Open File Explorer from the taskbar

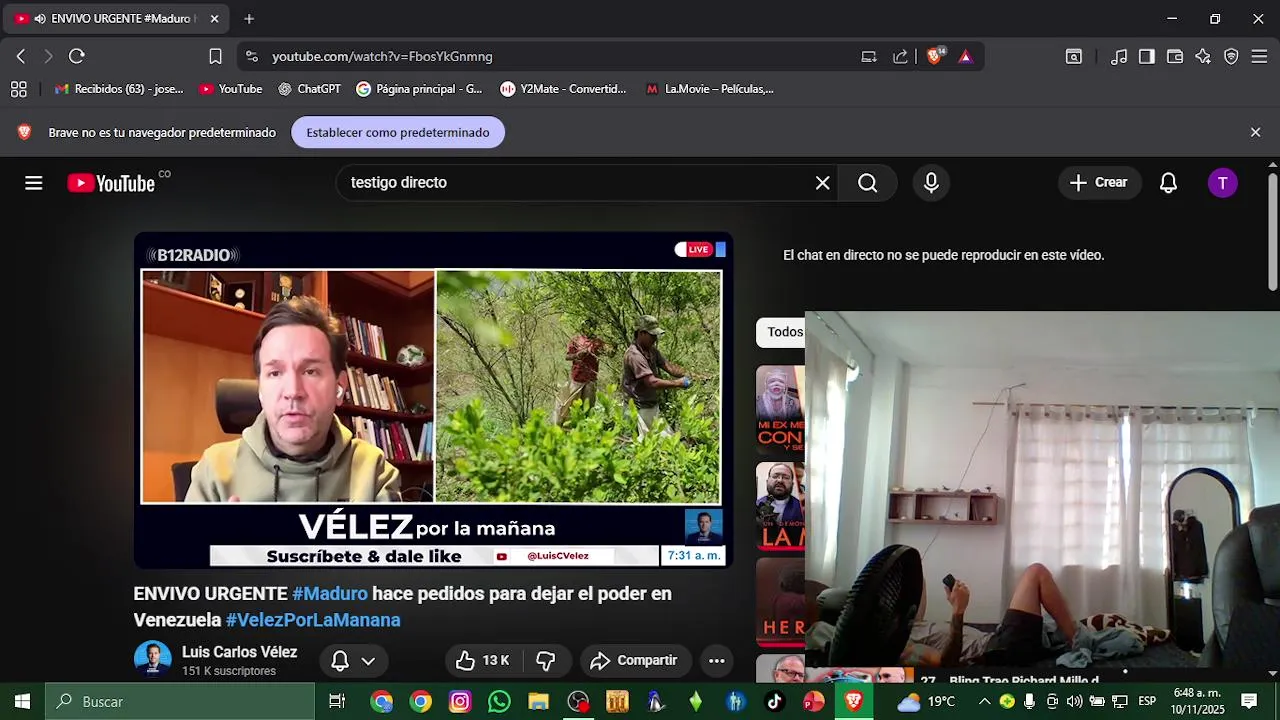[539, 702]
